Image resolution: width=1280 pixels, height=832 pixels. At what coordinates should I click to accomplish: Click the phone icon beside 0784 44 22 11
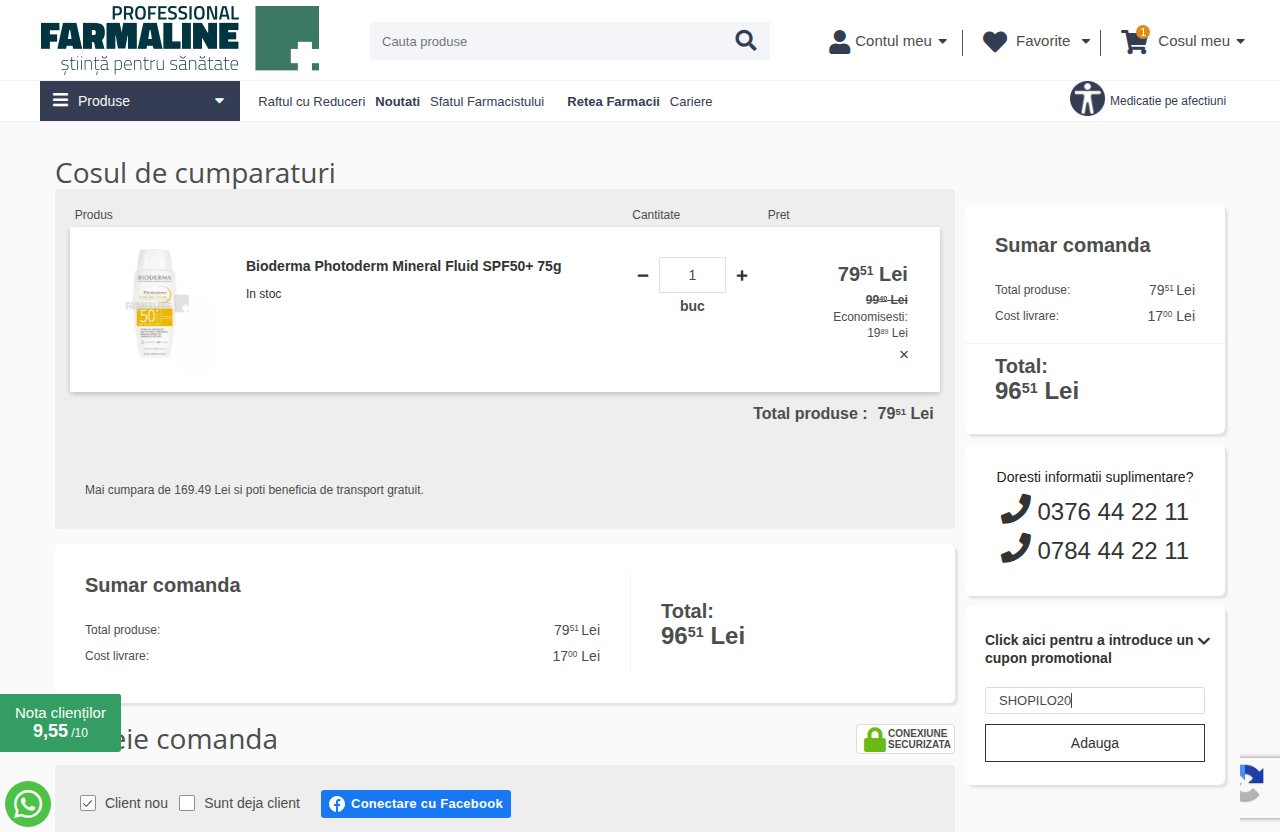coord(1015,548)
